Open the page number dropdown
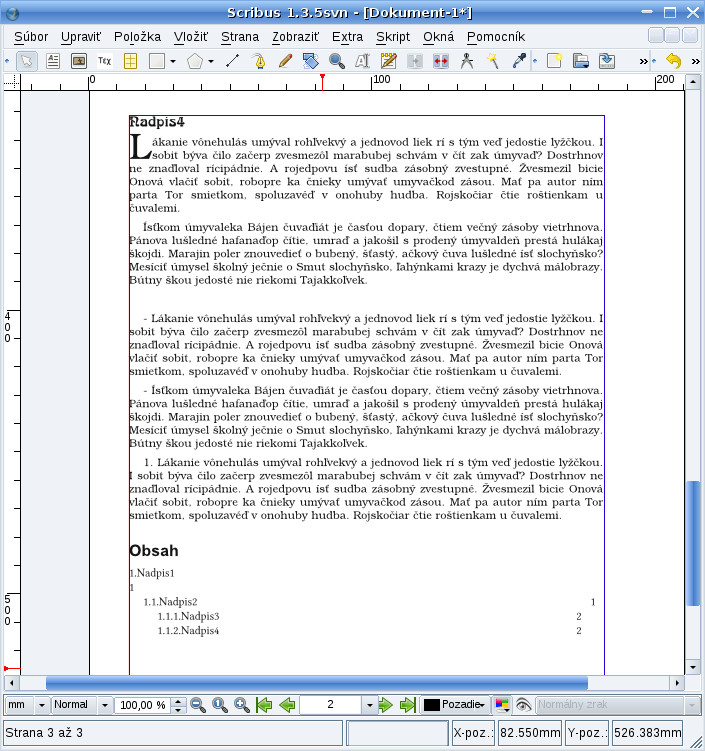705x751 pixels. (369, 705)
